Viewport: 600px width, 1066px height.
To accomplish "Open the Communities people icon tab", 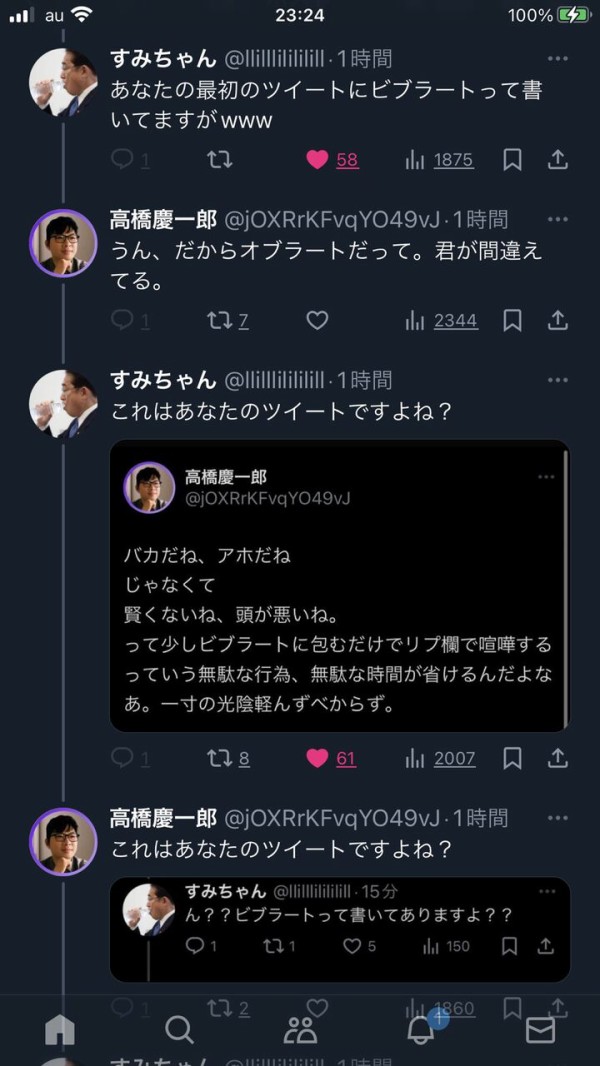I will [300, 1029].
